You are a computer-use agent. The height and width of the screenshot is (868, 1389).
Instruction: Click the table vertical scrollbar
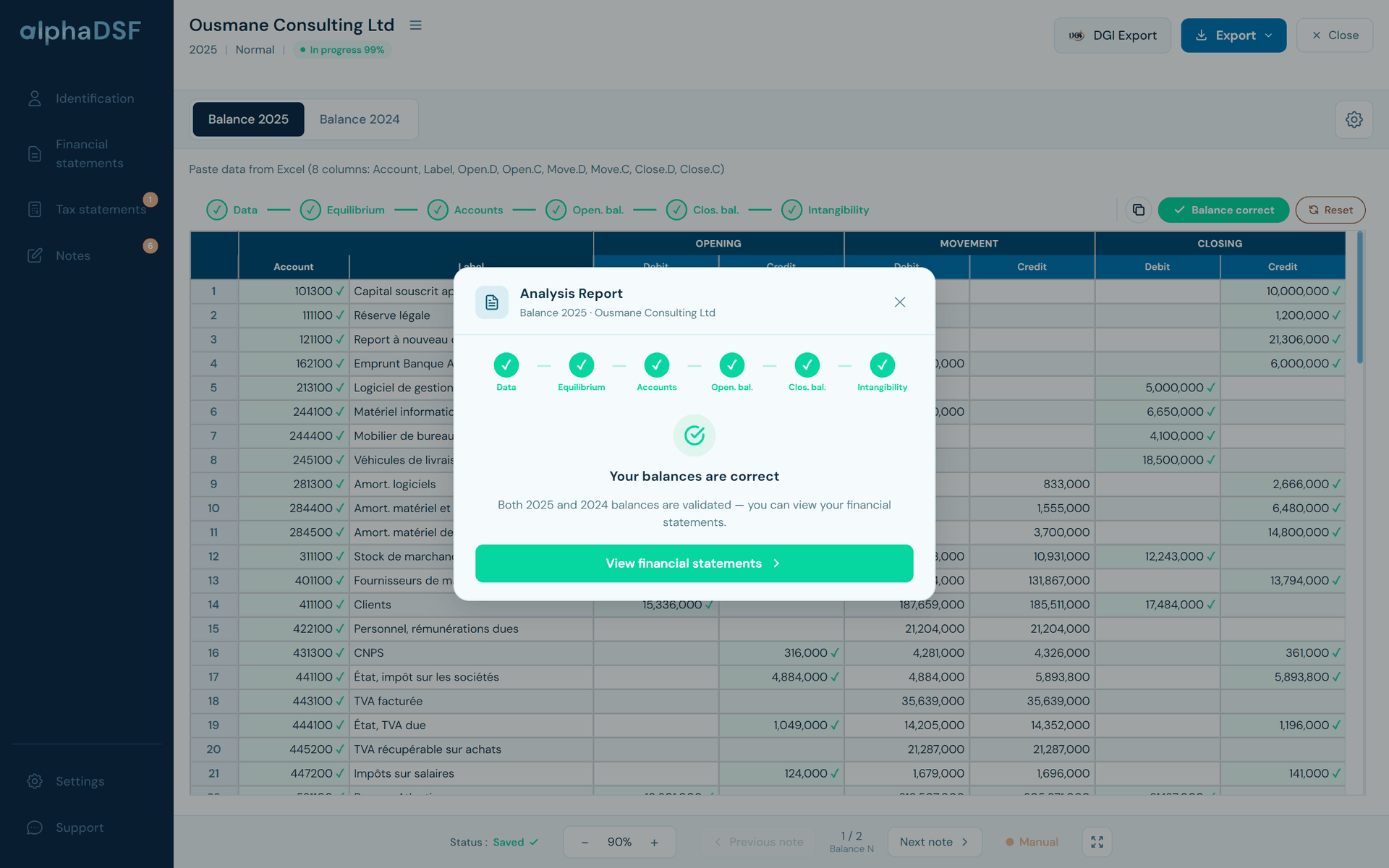coord(1359,297)
